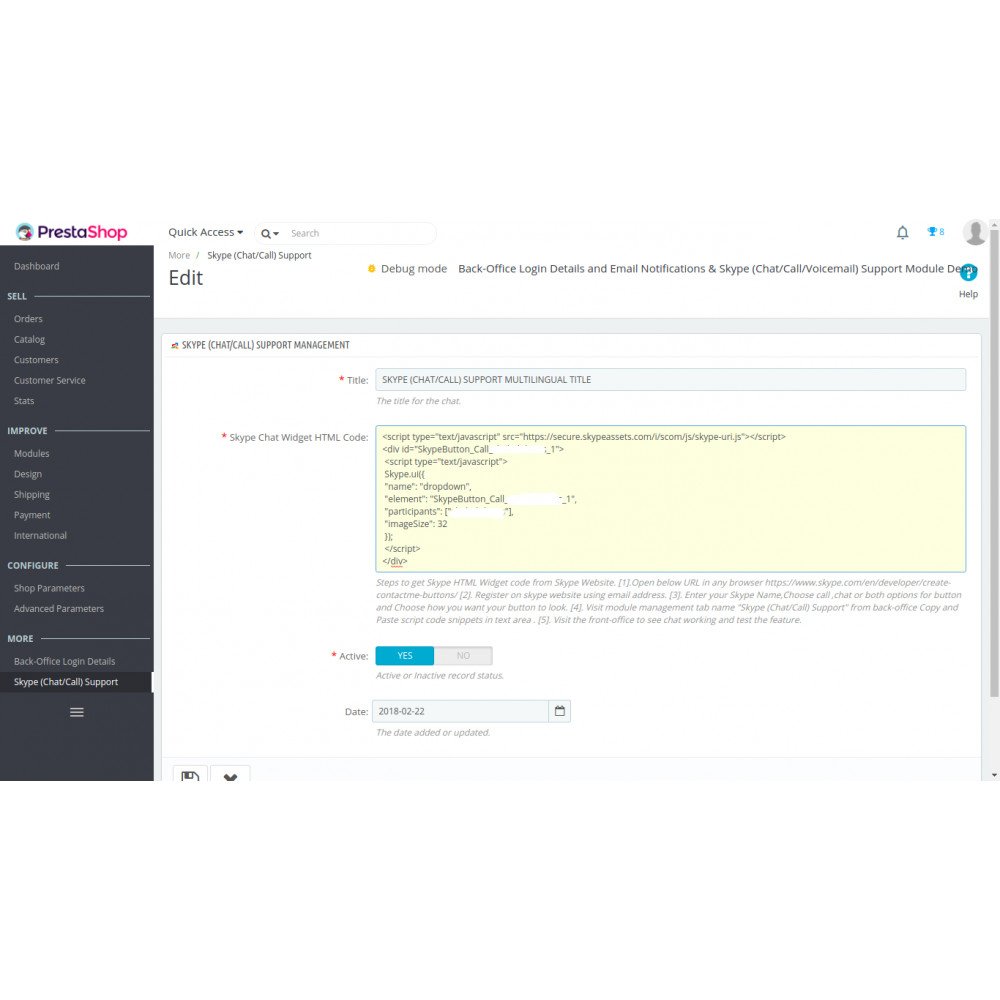Click the Help question mark icon

[x=967, y=272]
